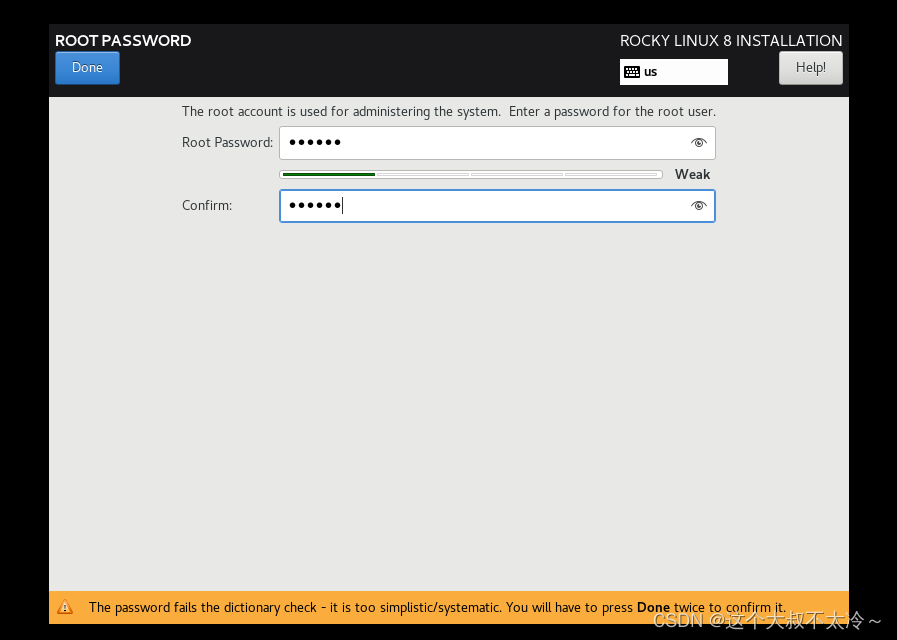
Task: Click the root account description text
Action: (448, 112)
